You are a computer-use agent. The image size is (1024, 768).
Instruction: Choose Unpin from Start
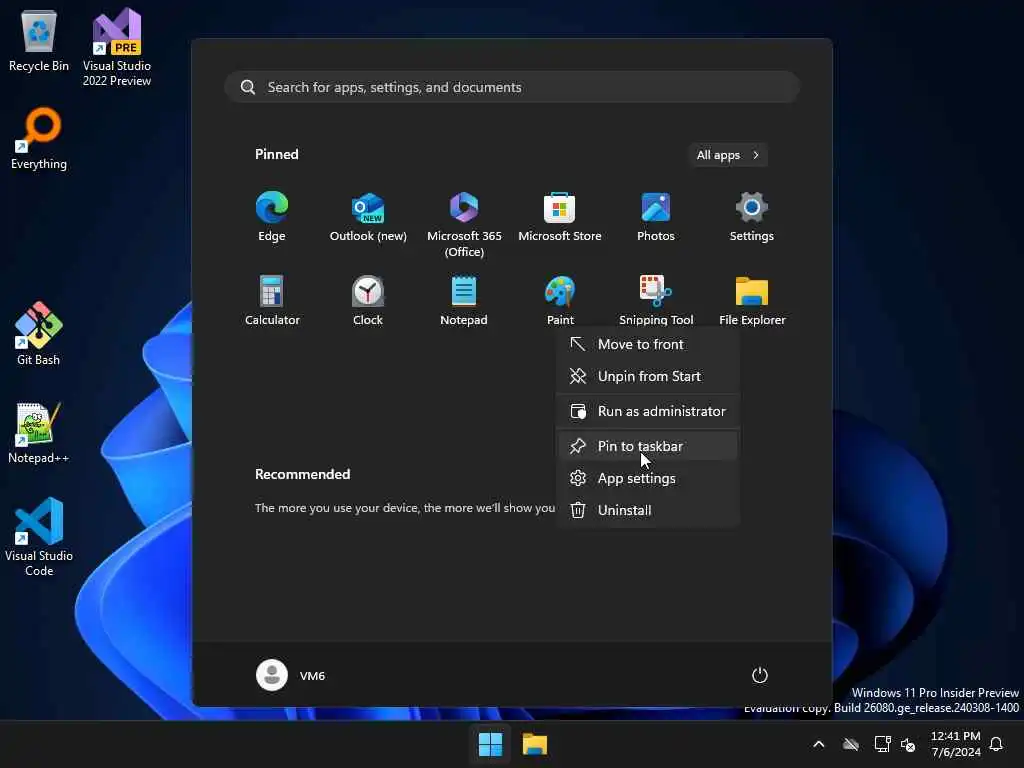click(x=647, y=376)
